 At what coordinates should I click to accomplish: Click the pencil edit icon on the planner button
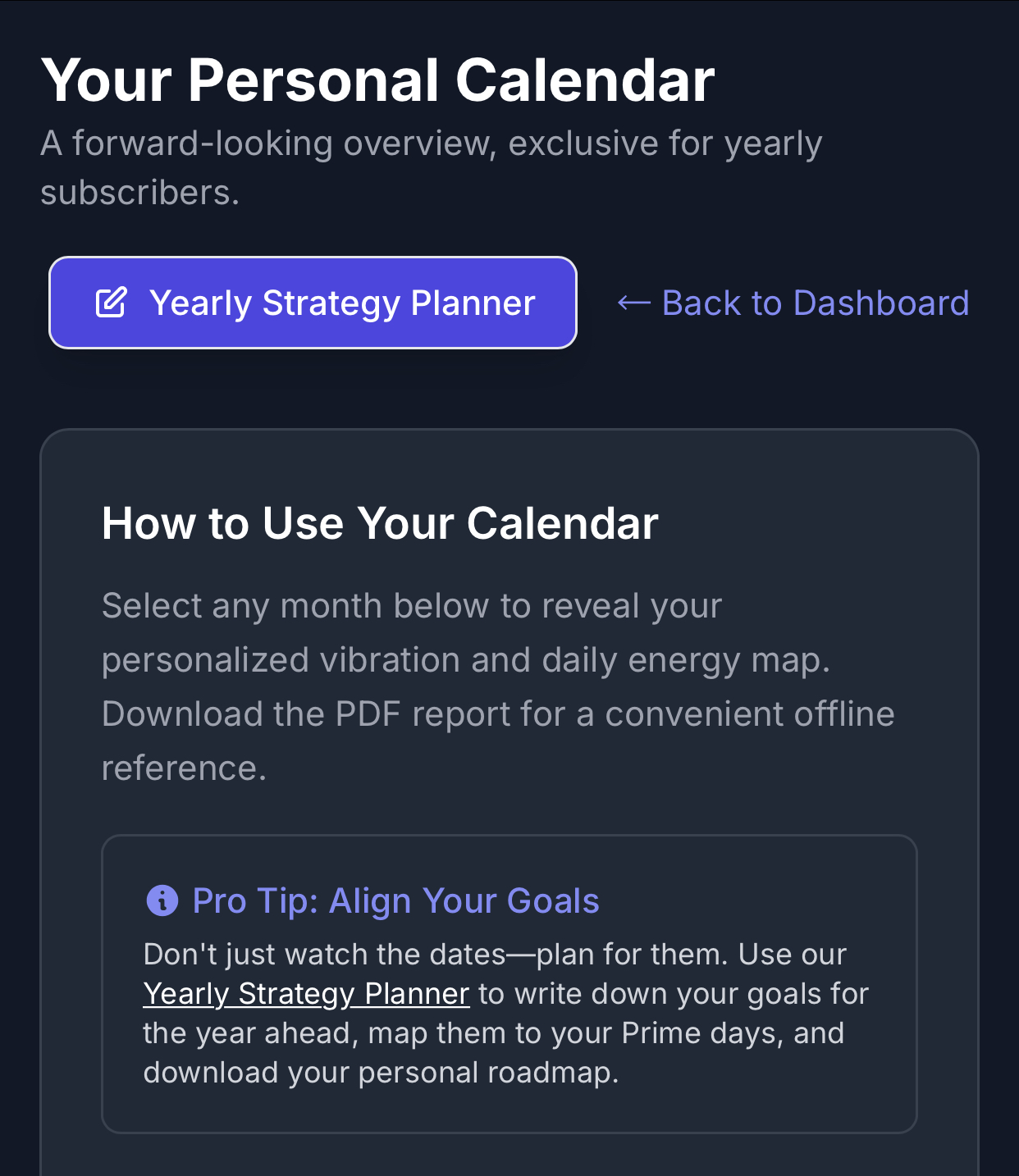(110, 303)
